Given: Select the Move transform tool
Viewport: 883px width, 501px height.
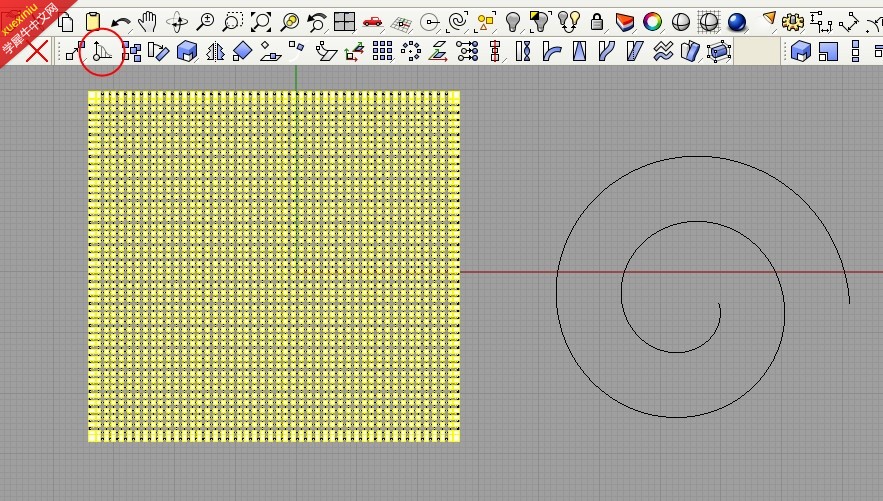Looking at the screenshot, I should 75,52.
